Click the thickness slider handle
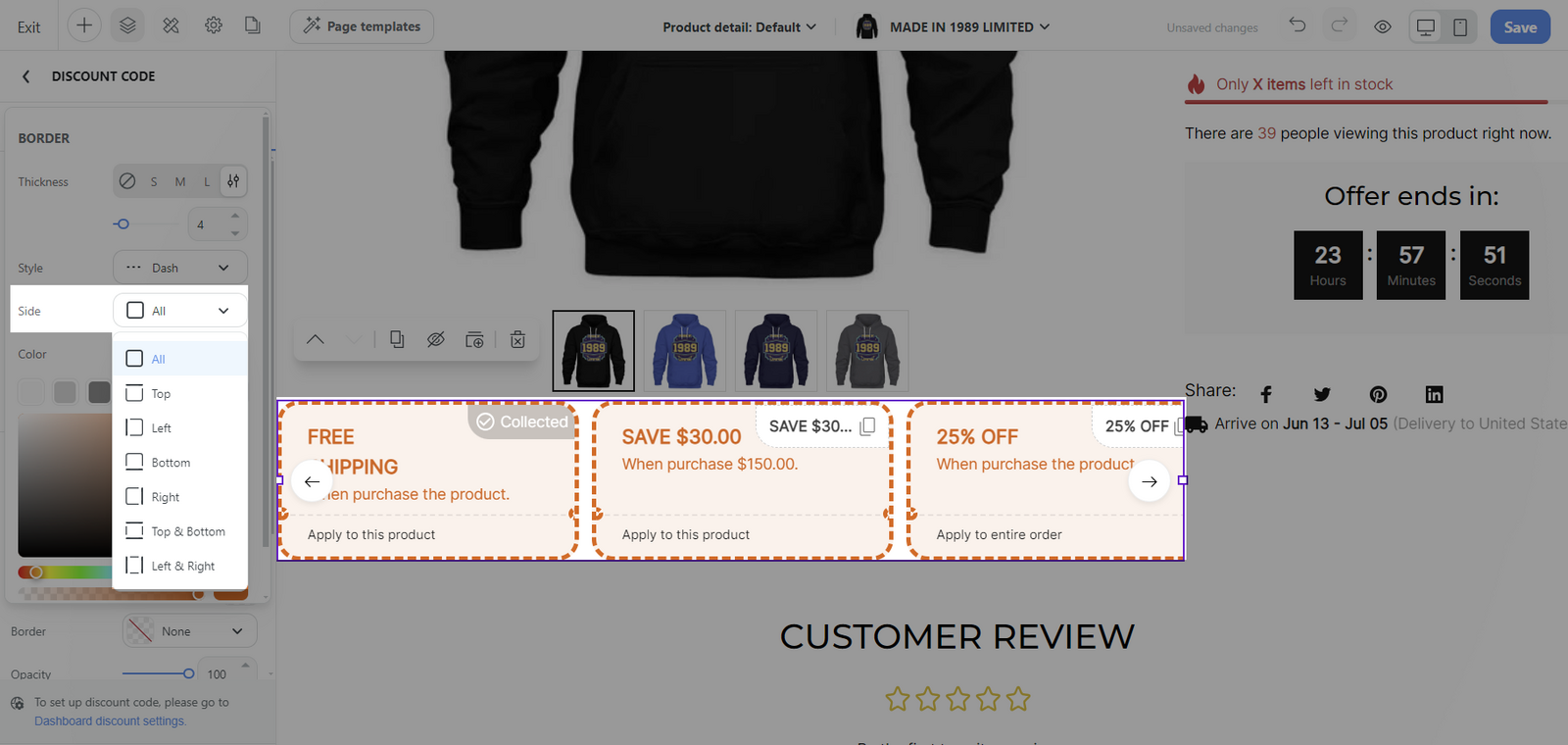This screenshot has height=745, width=1568. (x=122, y=223)
